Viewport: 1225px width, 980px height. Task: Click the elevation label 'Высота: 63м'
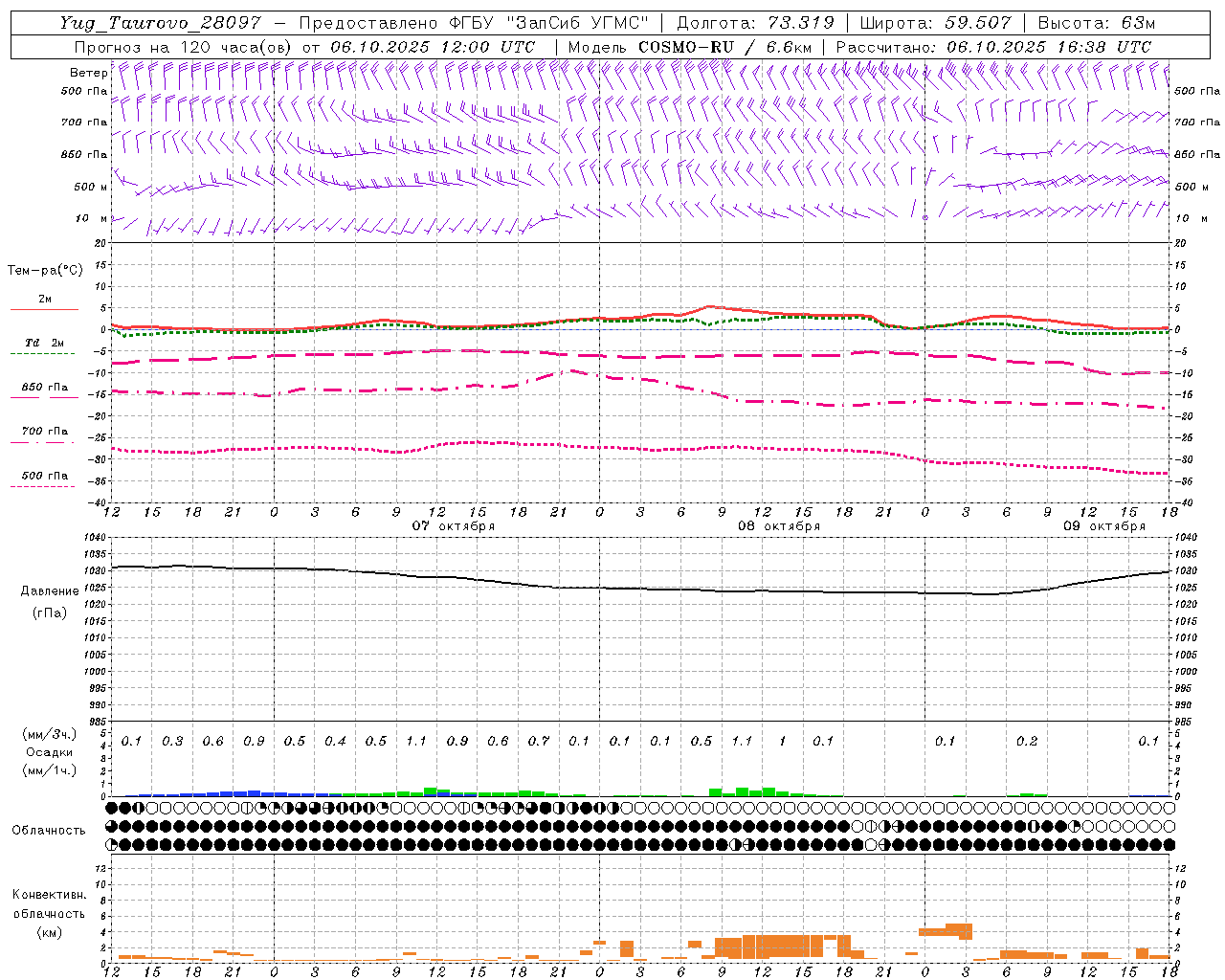click(x=1095, y=24)
